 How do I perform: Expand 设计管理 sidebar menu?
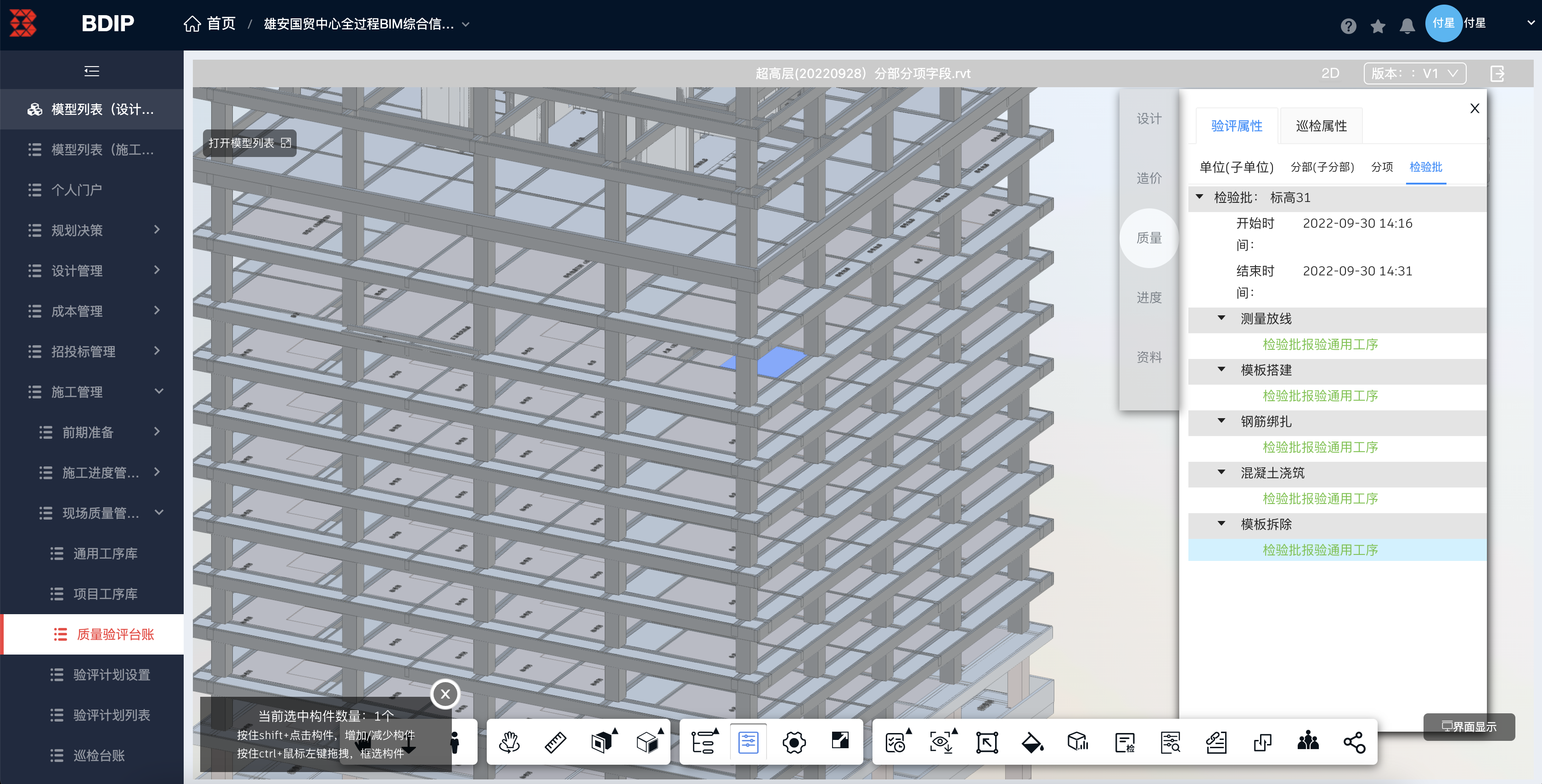pos(91,270)
